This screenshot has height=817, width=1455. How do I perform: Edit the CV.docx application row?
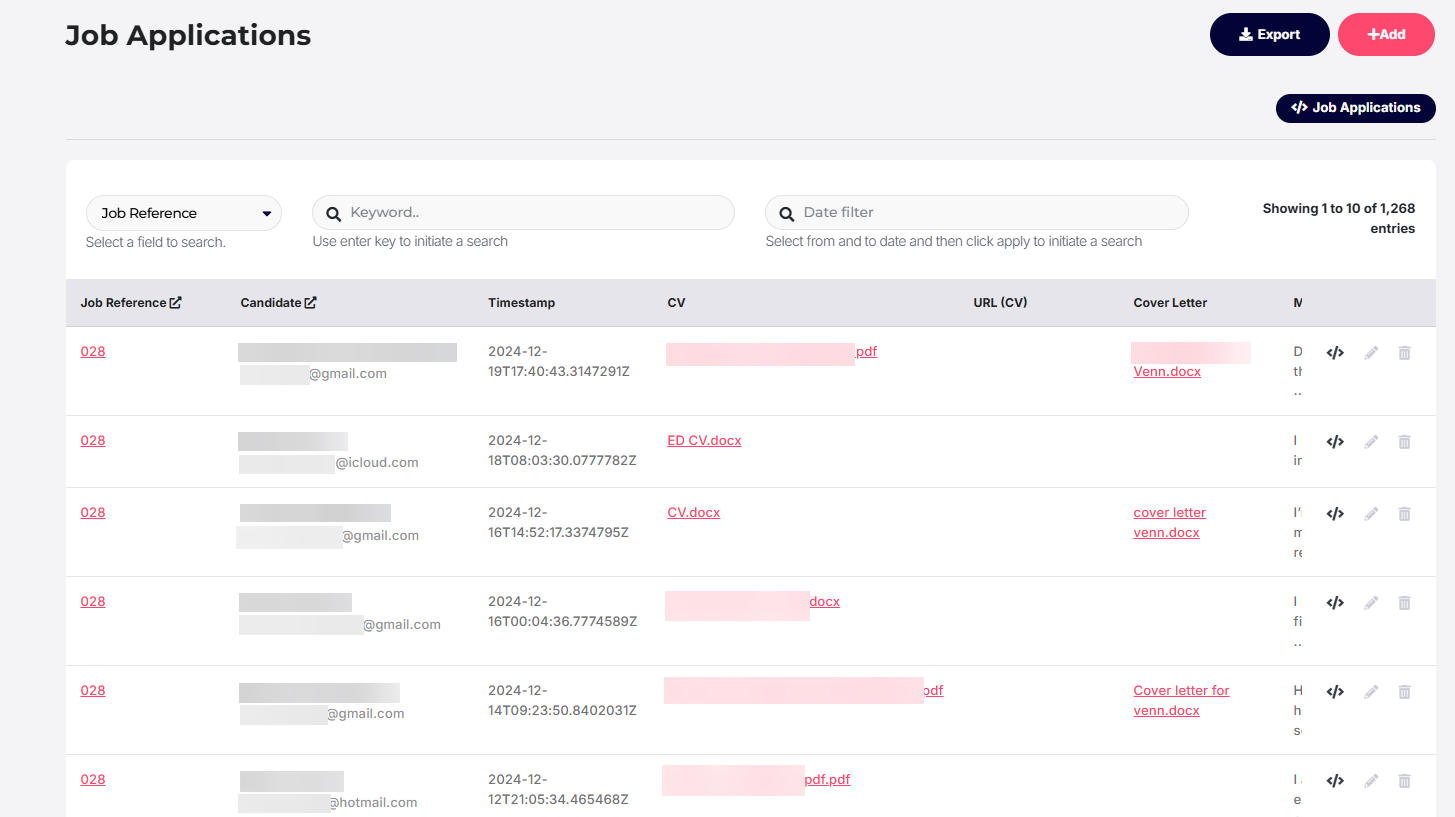coord(1371,514)
